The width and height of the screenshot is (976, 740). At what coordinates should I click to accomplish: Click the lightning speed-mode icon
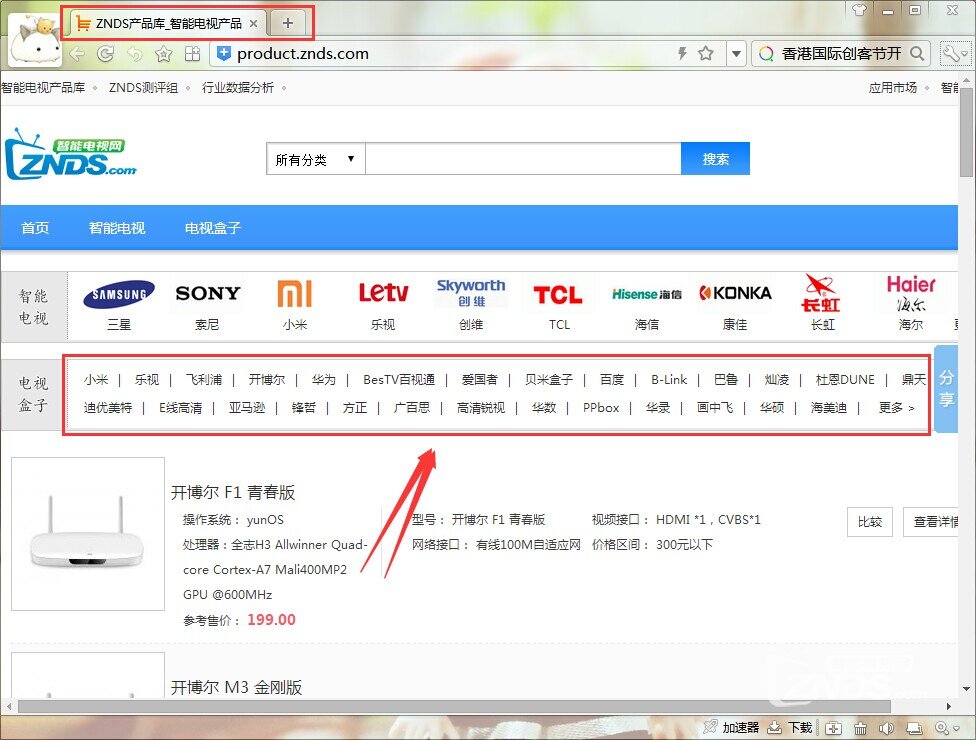pyautogui.click(x=682, y=54)
